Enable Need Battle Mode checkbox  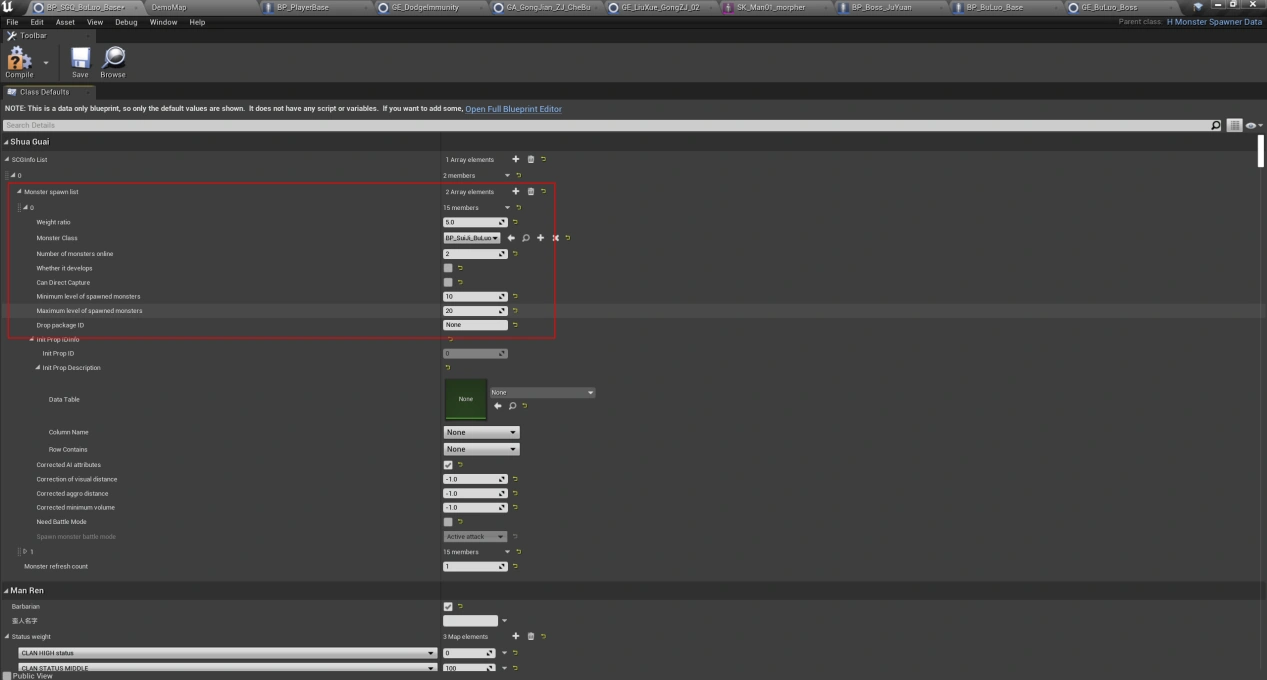click(448, 522)
